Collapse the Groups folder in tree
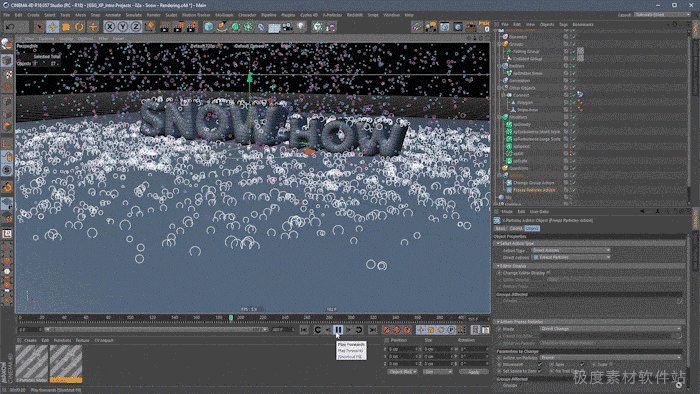This screenshot has width=700, height=394. (x=500, y=44)
